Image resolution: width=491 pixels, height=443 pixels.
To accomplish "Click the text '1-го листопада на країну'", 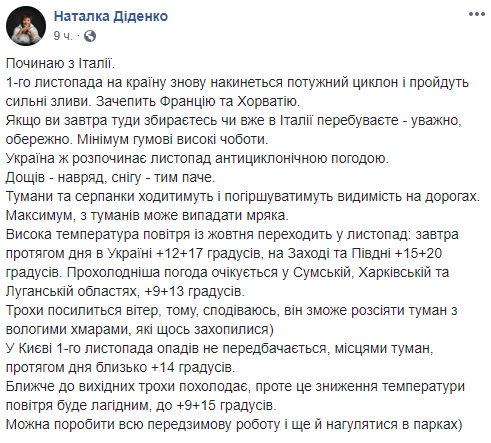I will click(86, 82).
